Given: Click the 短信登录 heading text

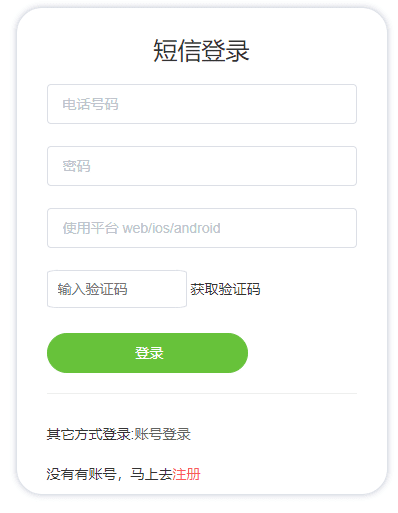Looking at the screenshot, I should click(201, 51).
